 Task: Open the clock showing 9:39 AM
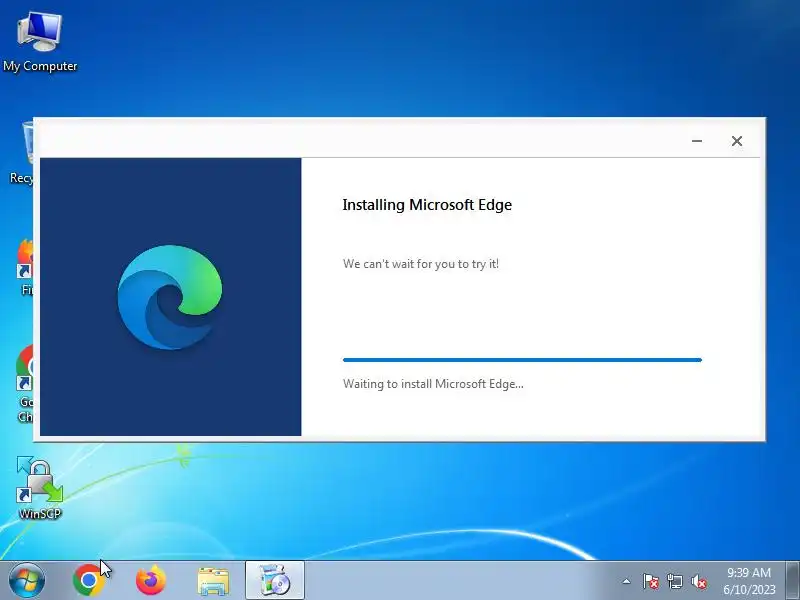tap(749, 581)
